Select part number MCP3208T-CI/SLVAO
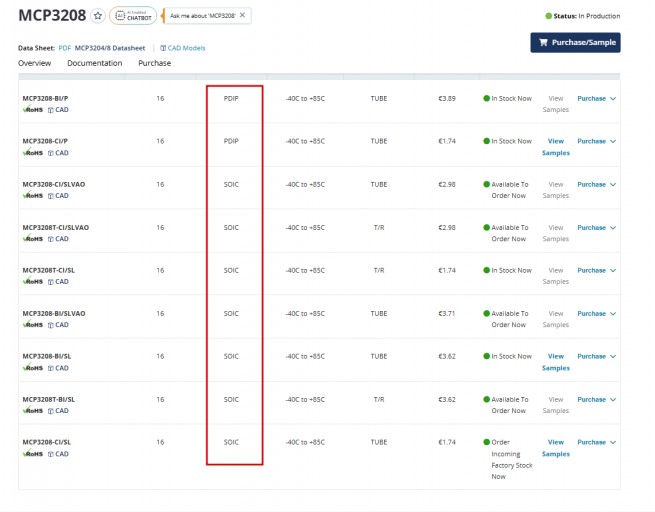Image resolution: width=655 pixels, height=512 pixels. click(56, 228)
